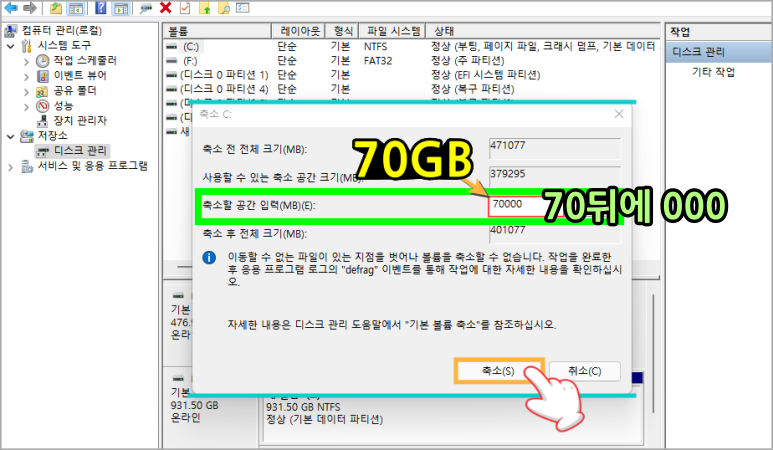Click the 상태 column header
The width and height of the screenshot is (773, 450).
click(542, 31)
